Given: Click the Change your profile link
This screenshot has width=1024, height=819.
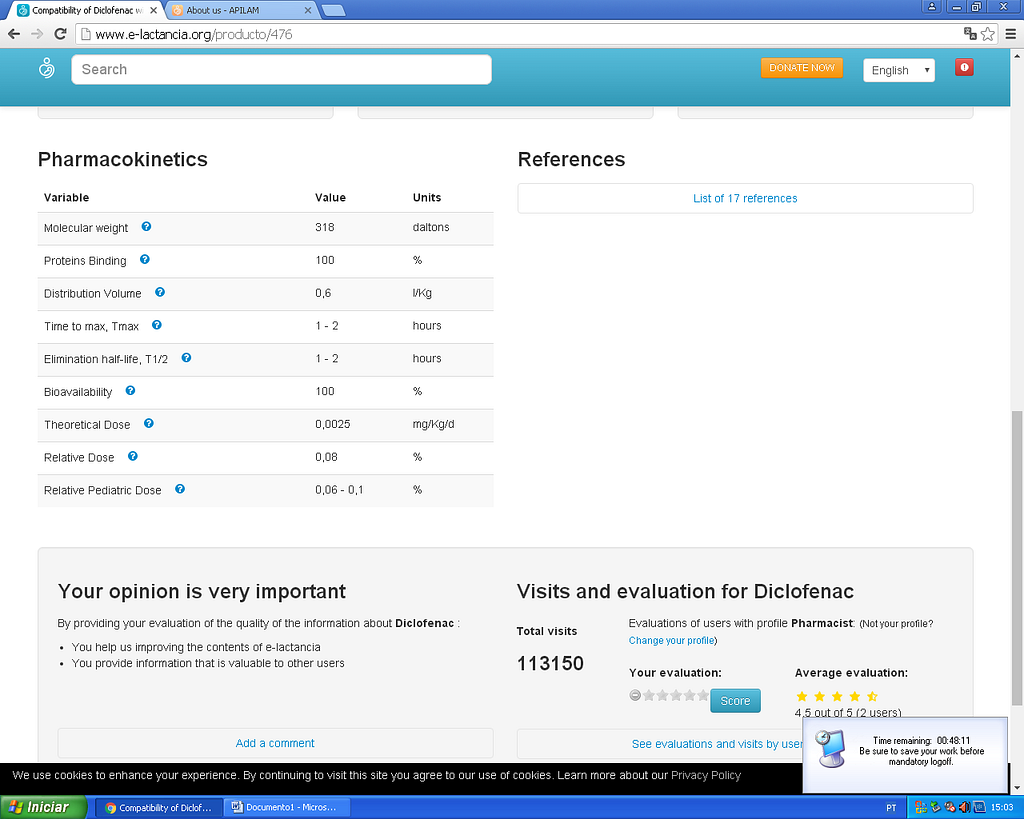Looking at the screenshot, I should point(671,640).
